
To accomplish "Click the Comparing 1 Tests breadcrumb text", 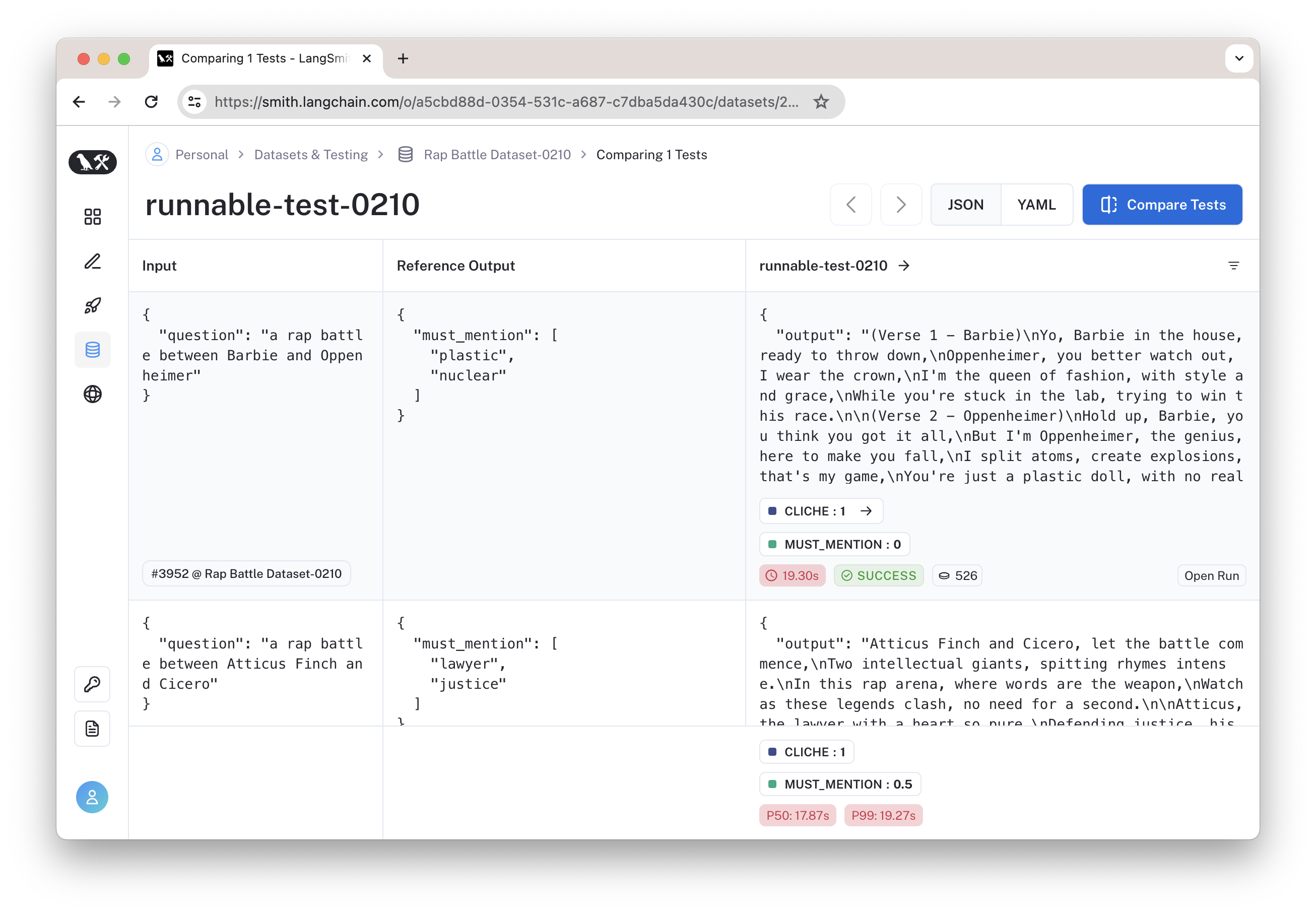I will [651, 155].
